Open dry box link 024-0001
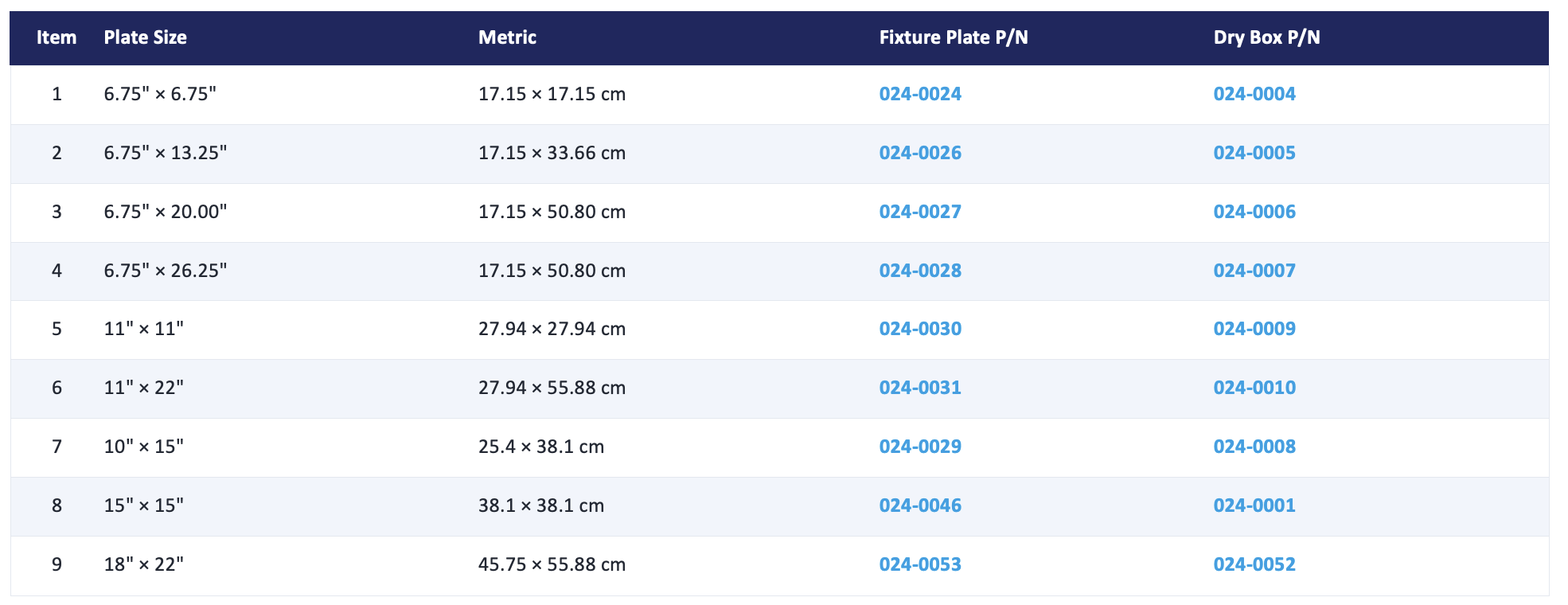 point(1254,505)
